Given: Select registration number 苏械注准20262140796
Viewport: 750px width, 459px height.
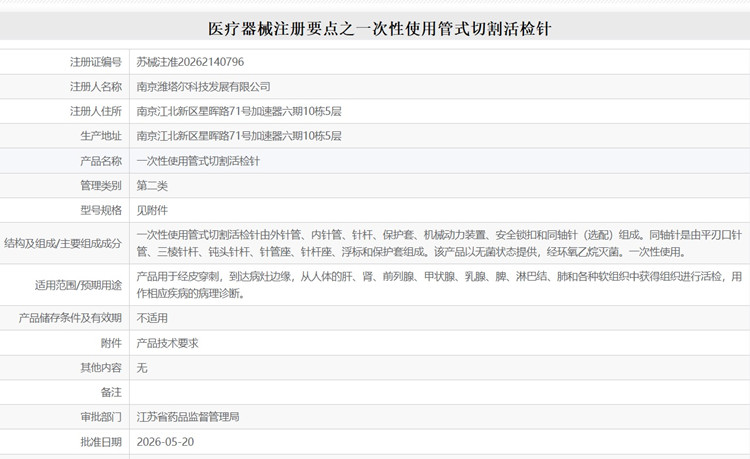Looking at the screenshot, I should click(x=190, y=62).
